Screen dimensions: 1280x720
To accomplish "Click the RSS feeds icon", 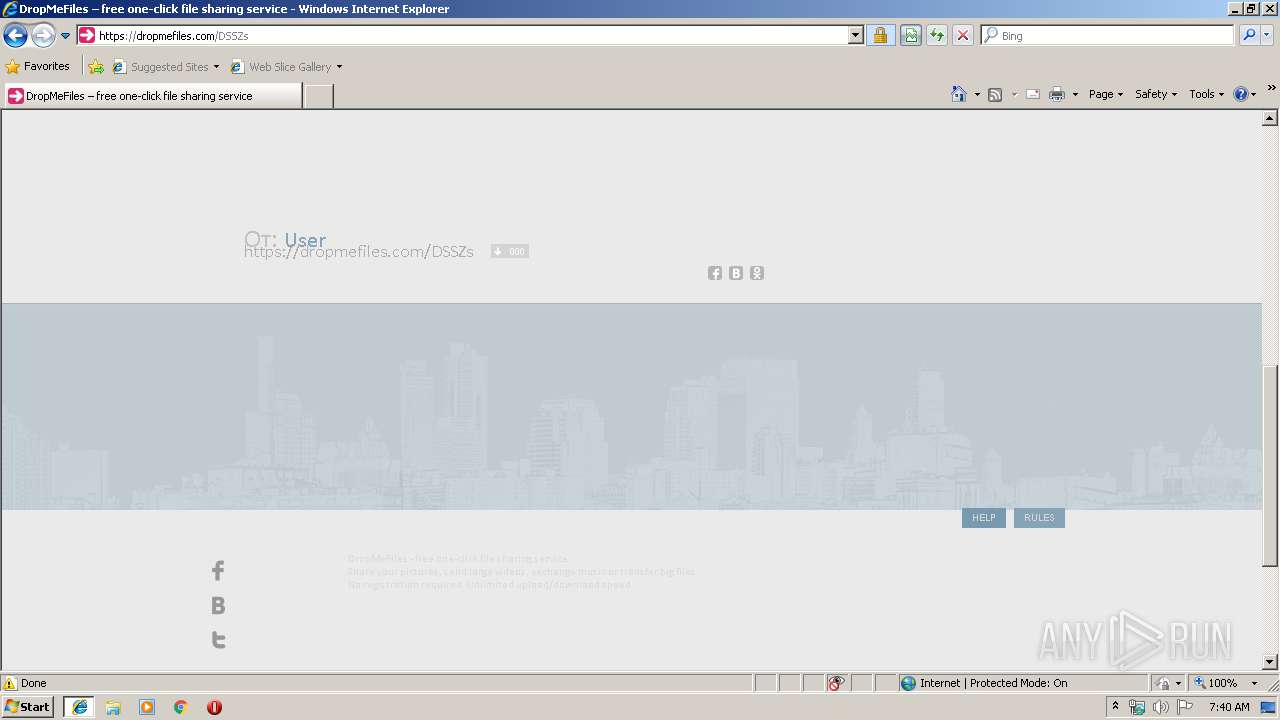I will coord(995,94).
